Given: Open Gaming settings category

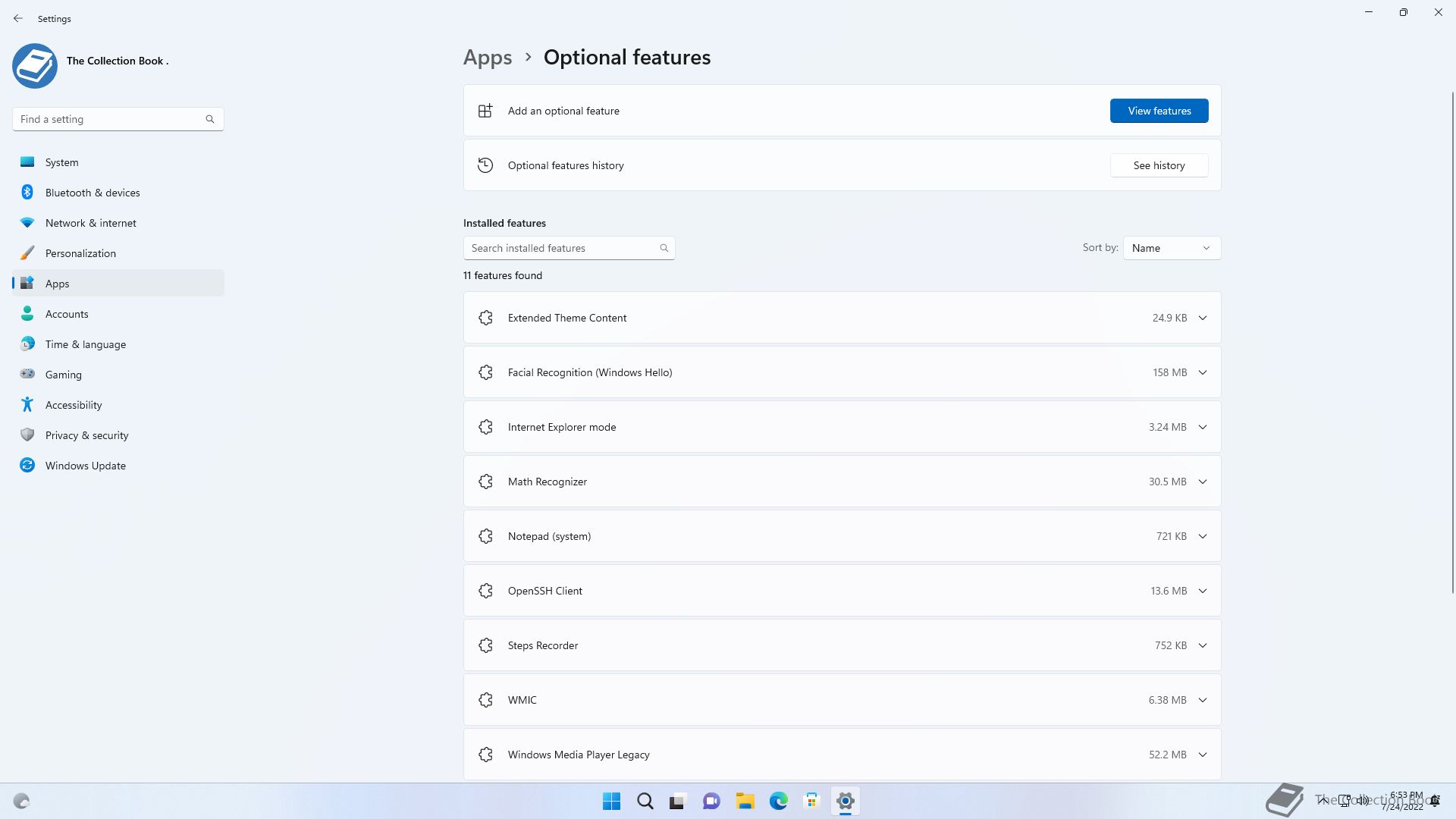Looking at the screenshot, I should [118, 375].
